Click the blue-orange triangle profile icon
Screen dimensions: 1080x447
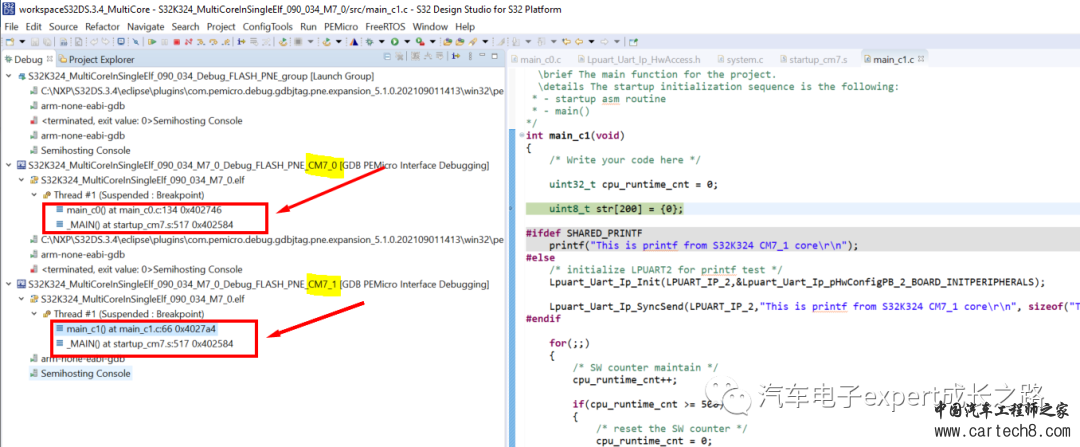[x=354, y=41]
